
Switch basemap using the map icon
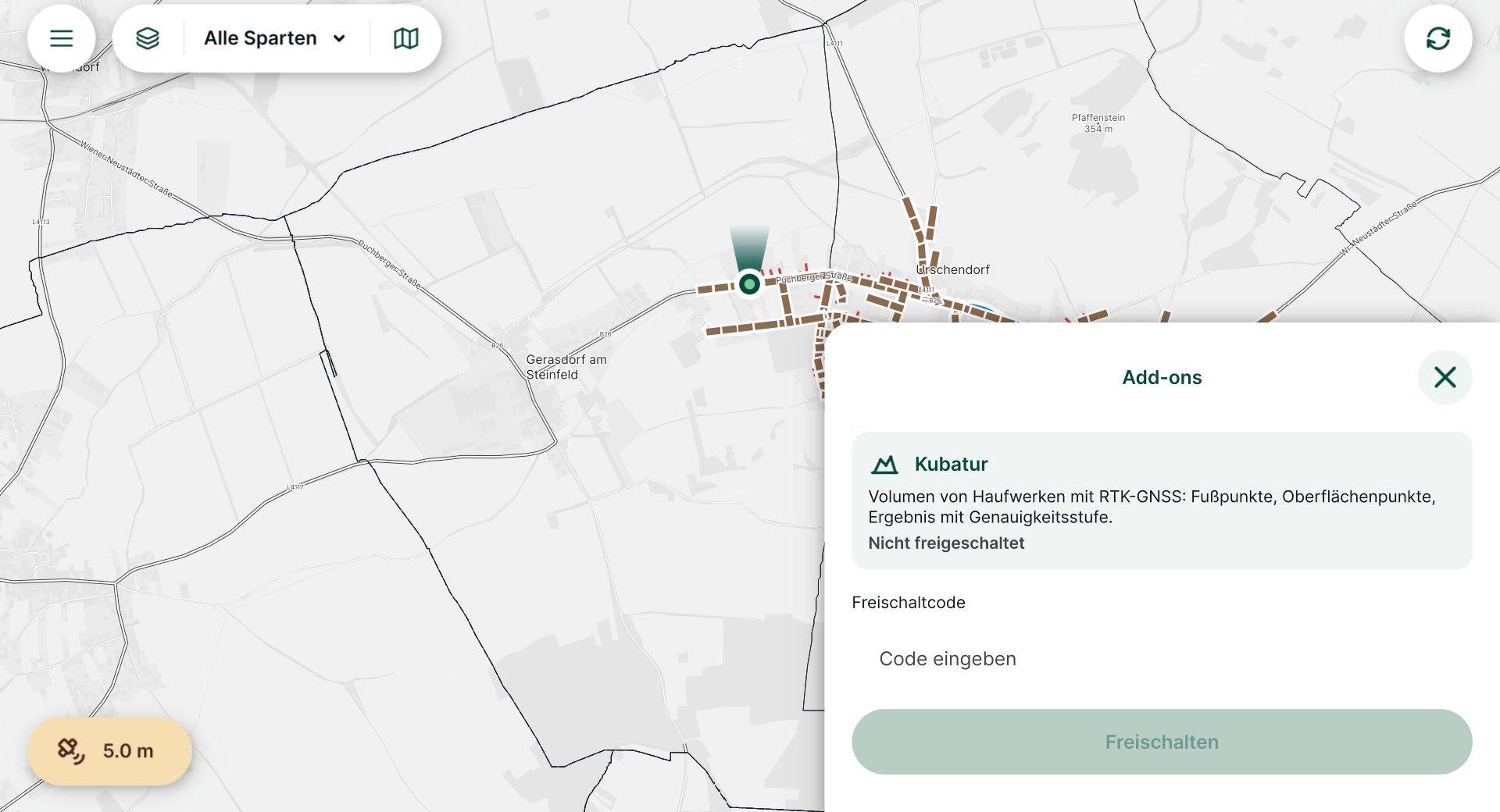tap(406, 38)
